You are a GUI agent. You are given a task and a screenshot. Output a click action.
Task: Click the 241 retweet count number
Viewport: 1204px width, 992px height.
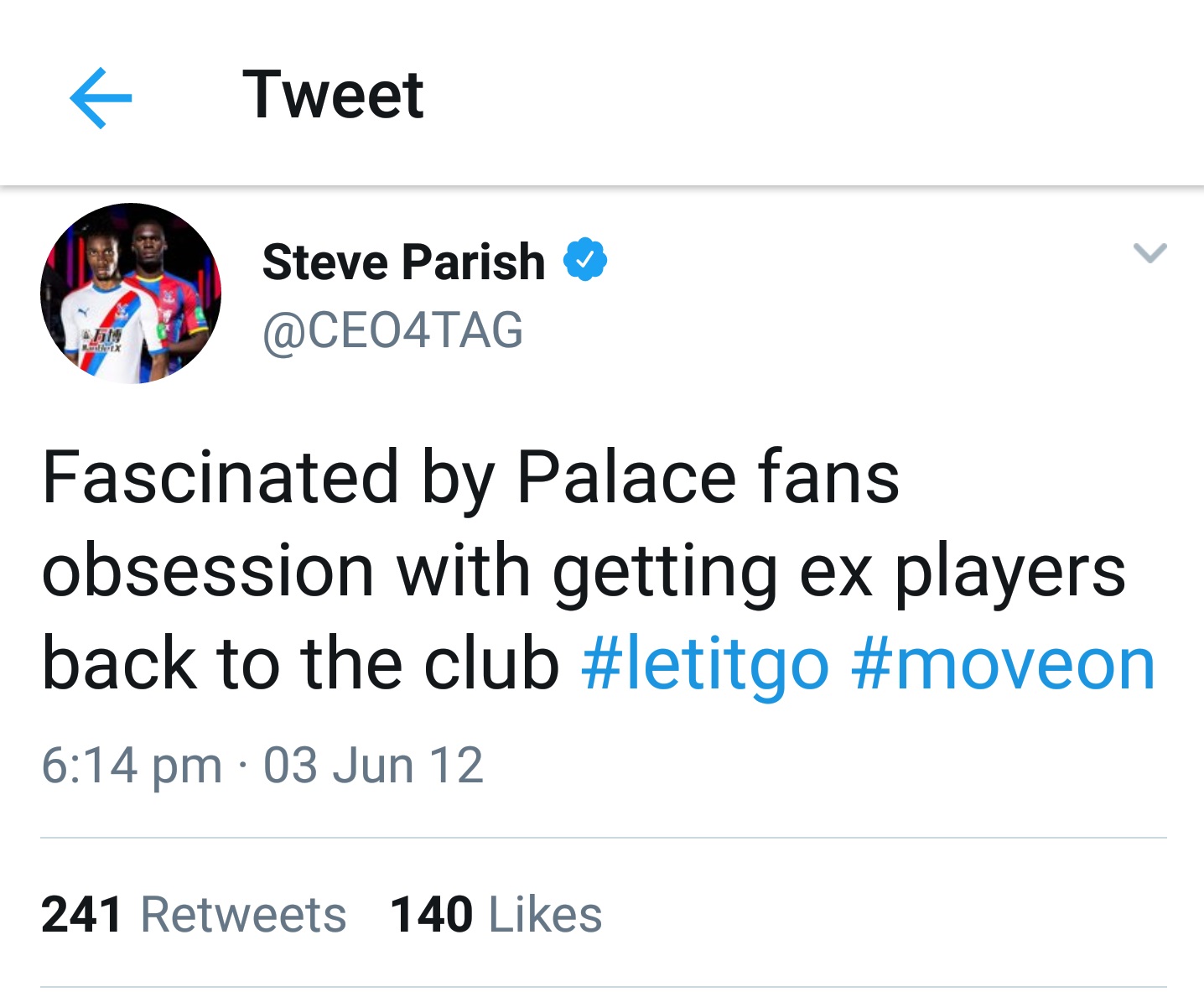tap(82, 914)
